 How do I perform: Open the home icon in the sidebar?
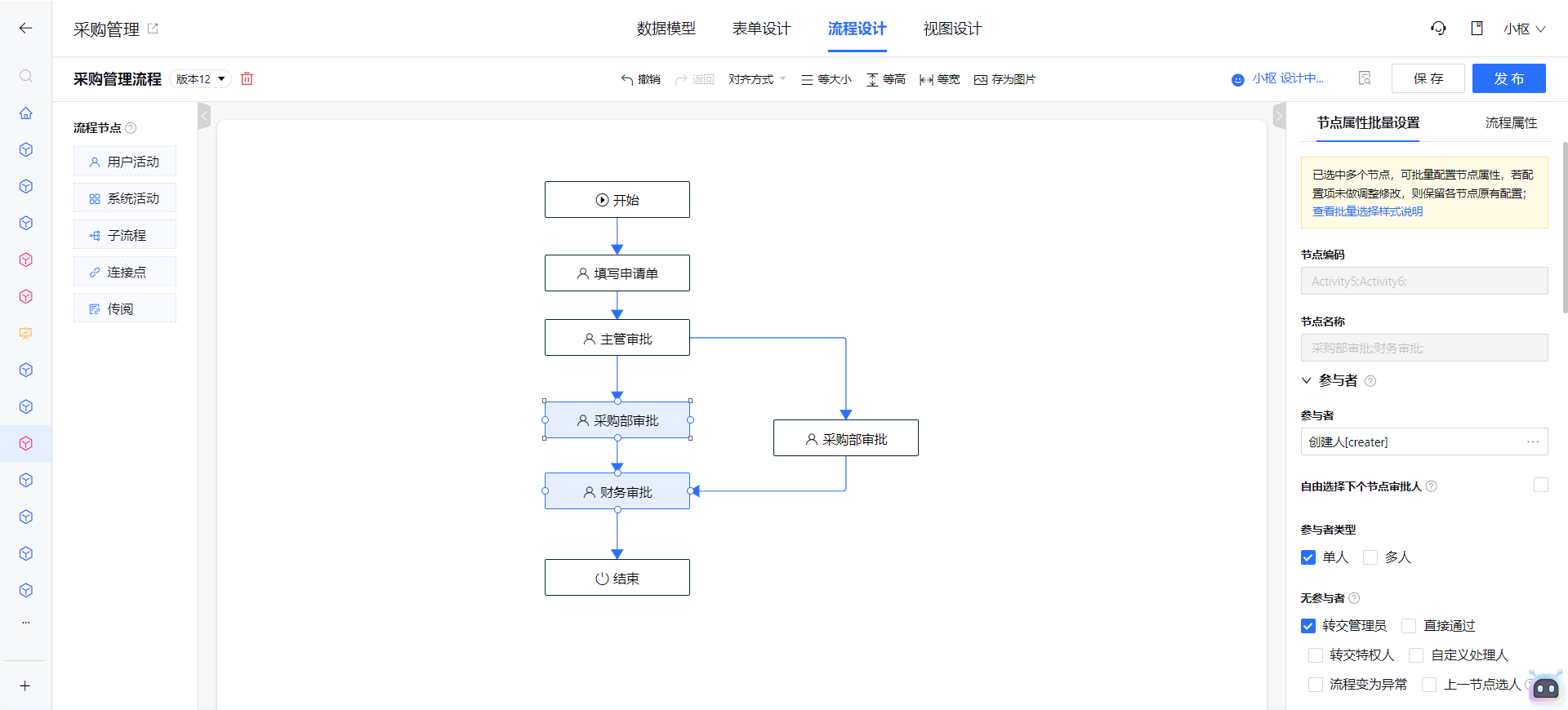tap(25, 113)
